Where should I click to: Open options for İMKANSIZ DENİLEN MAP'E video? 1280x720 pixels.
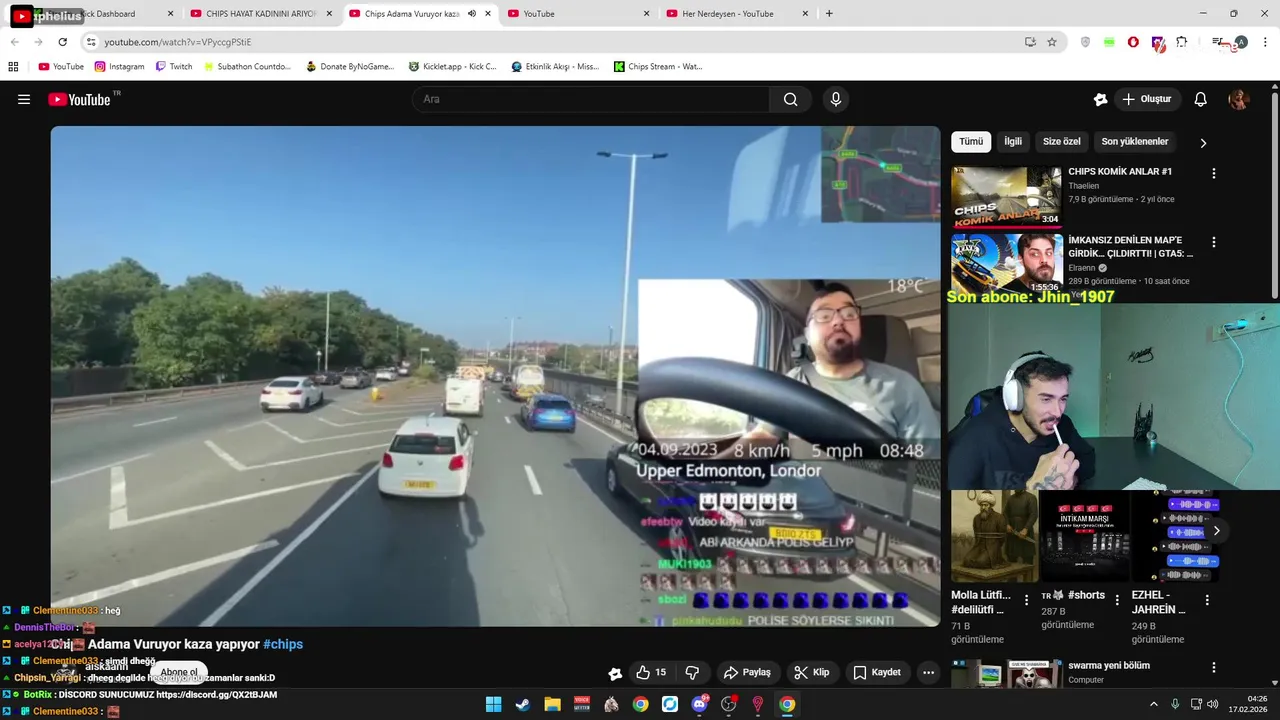pos(1214,242)
